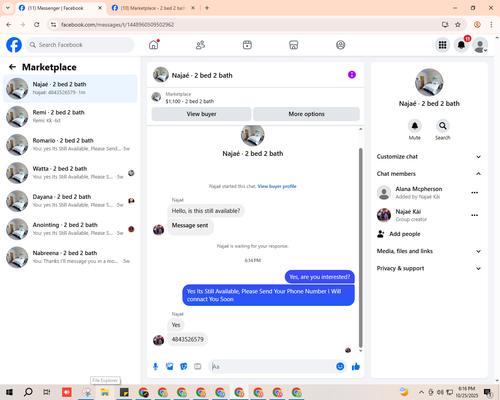Click the purple conversation info icon
This screenshot has width=500, height=400.
pos(352,75)
